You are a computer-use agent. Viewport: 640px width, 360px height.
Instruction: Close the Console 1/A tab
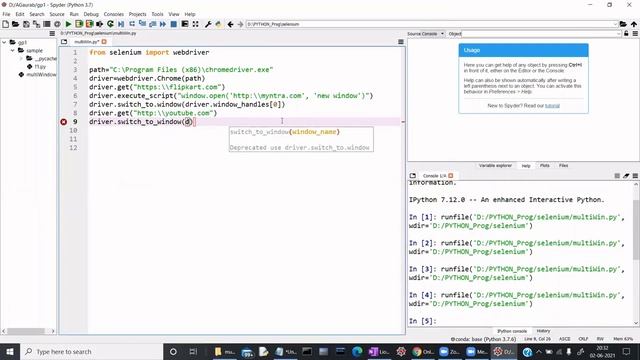[x=451, y=176]
